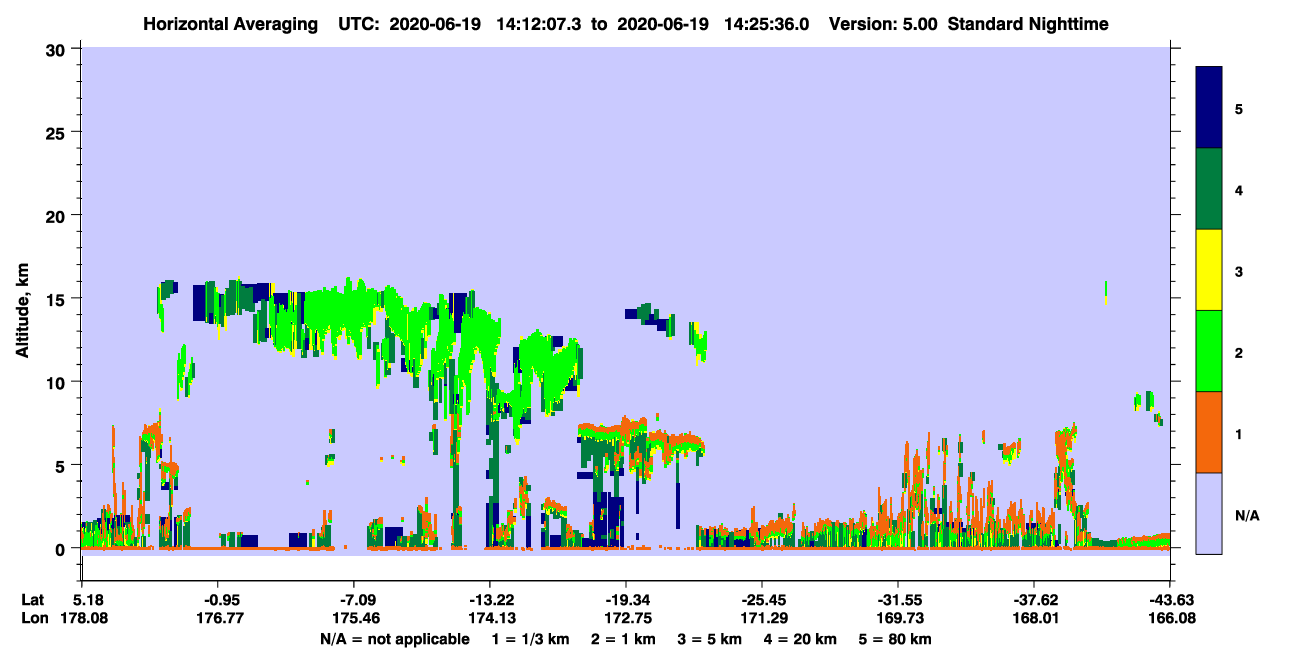This screenshot has height=667, width=1300.
Task: Click the 'Lon' row label
Action: click(33, 619)
